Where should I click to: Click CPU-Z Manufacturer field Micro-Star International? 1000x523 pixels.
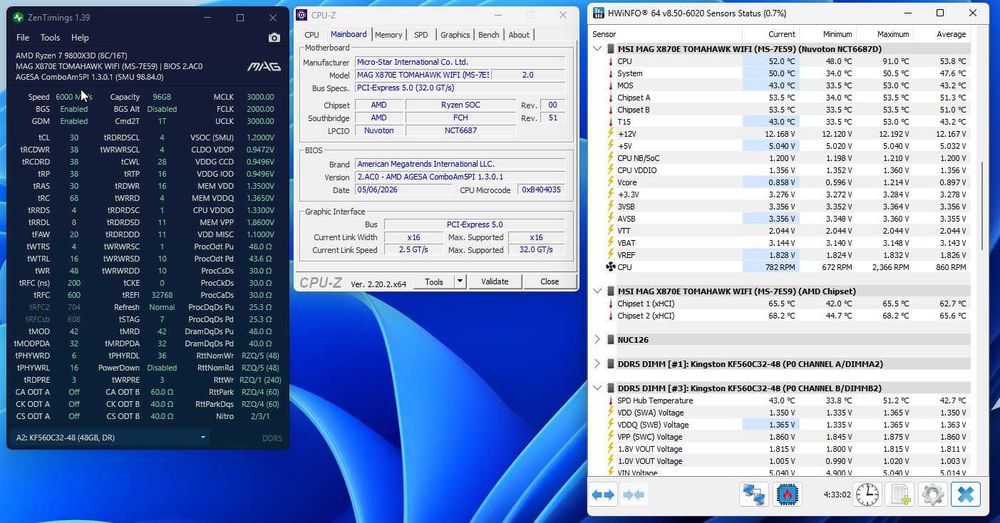[x=460, y=62]
